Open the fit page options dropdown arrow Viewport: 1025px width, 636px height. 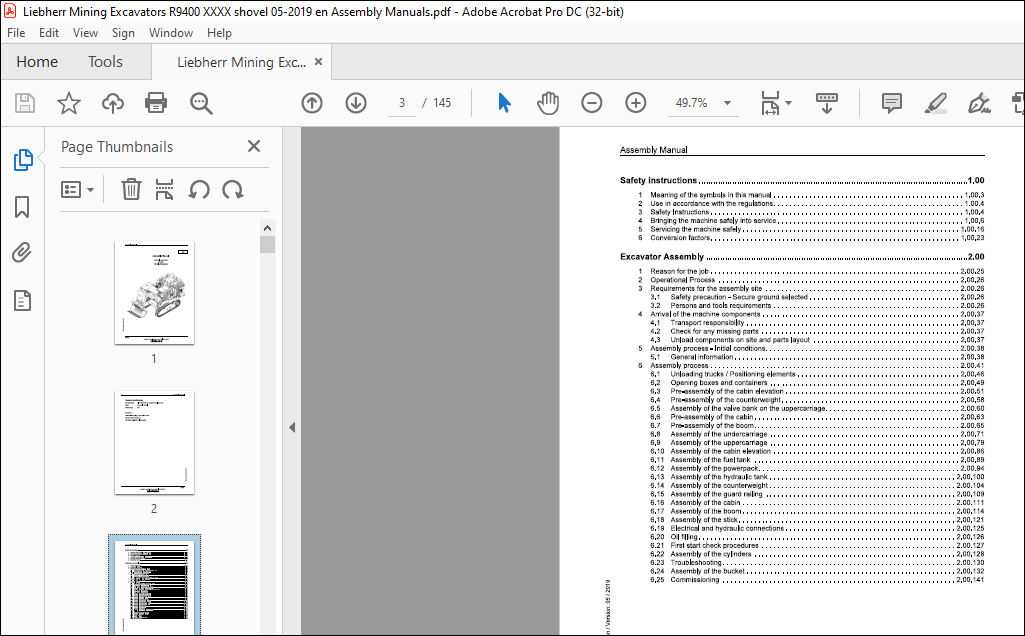(788, 103)
